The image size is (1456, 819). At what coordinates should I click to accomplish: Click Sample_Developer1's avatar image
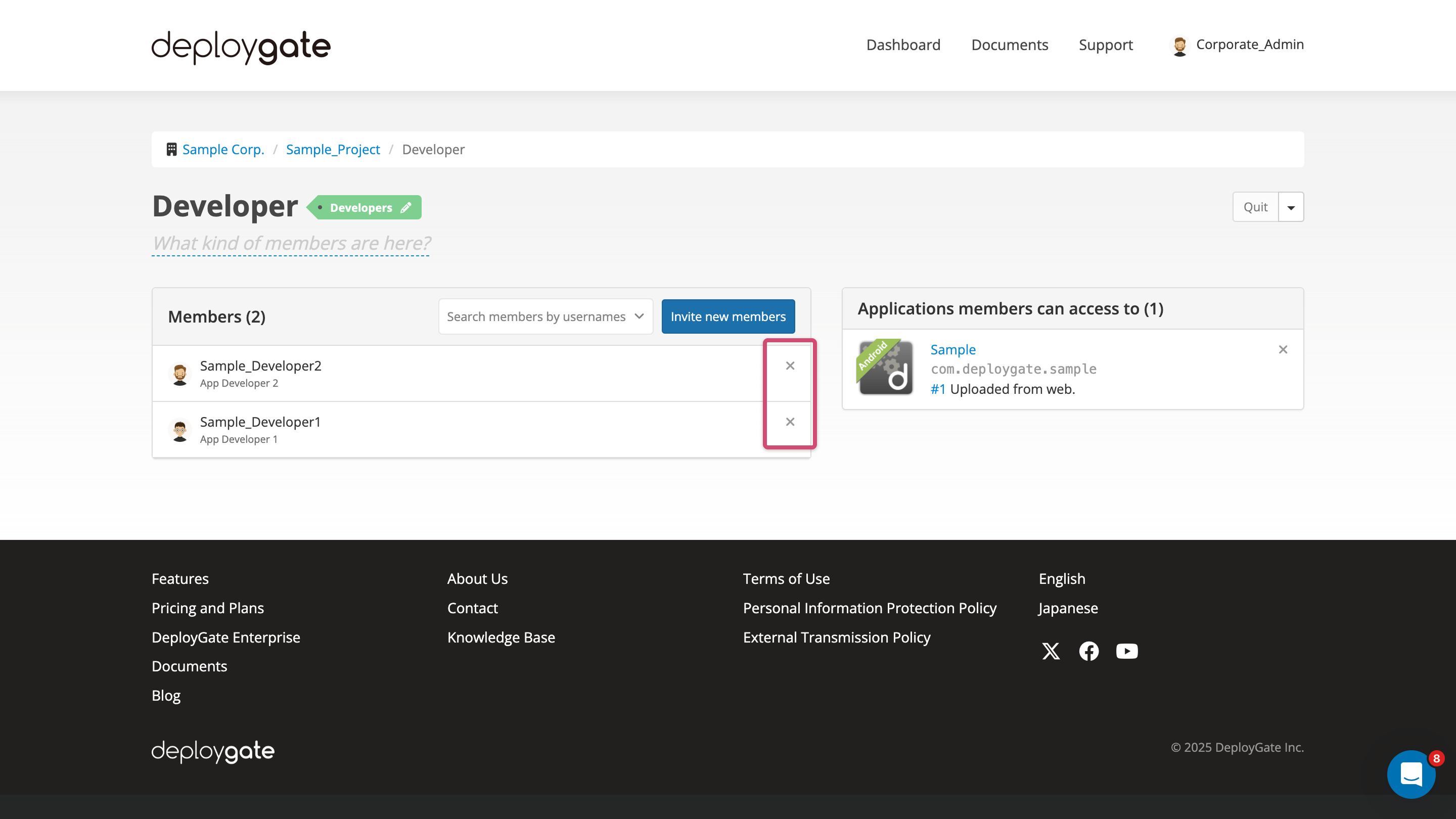coord(180,430)
